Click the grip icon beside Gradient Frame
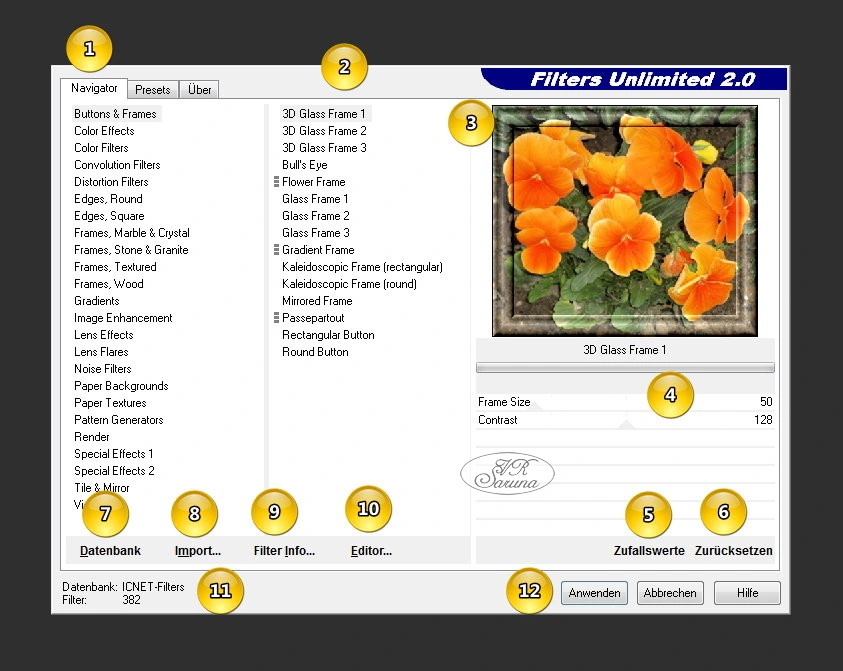 pos(276,250)
